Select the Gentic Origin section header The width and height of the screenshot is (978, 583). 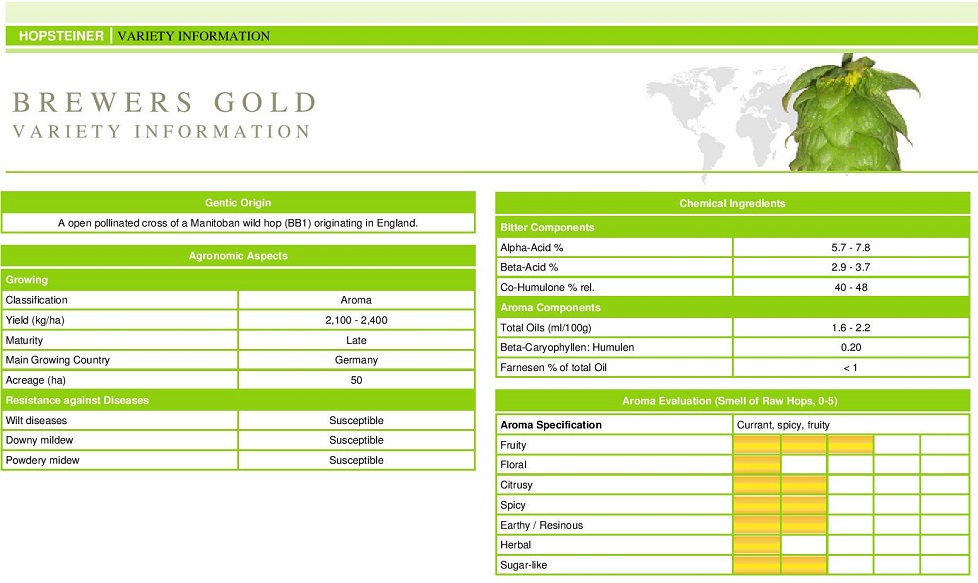pyautogui.click(x=238, y=203)
